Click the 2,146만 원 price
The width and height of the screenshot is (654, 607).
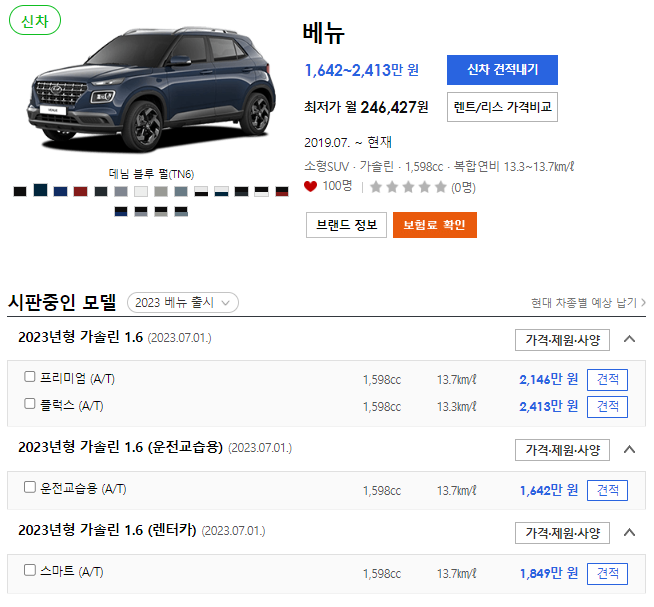(548, 379)
